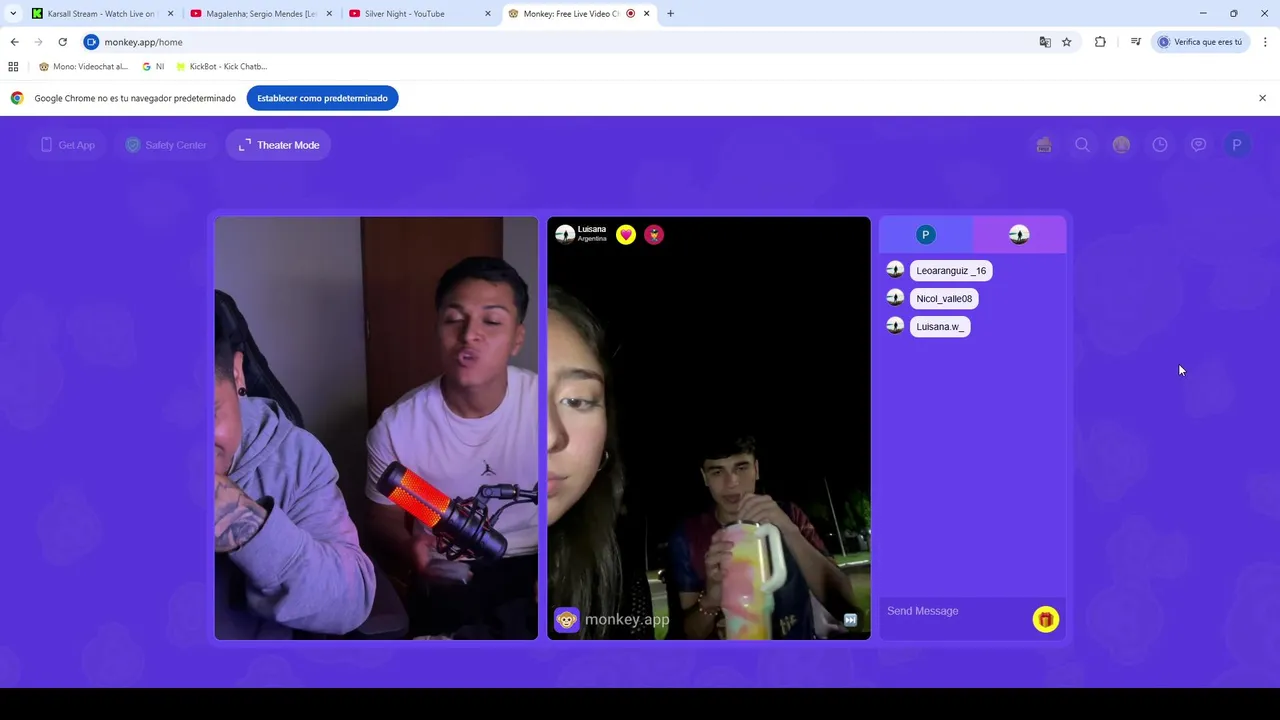Image resolution: width=1280 pixels, height=720 pixels.
Task: Skip to next match using the skip icon
Action: click(x=850, y=620)
